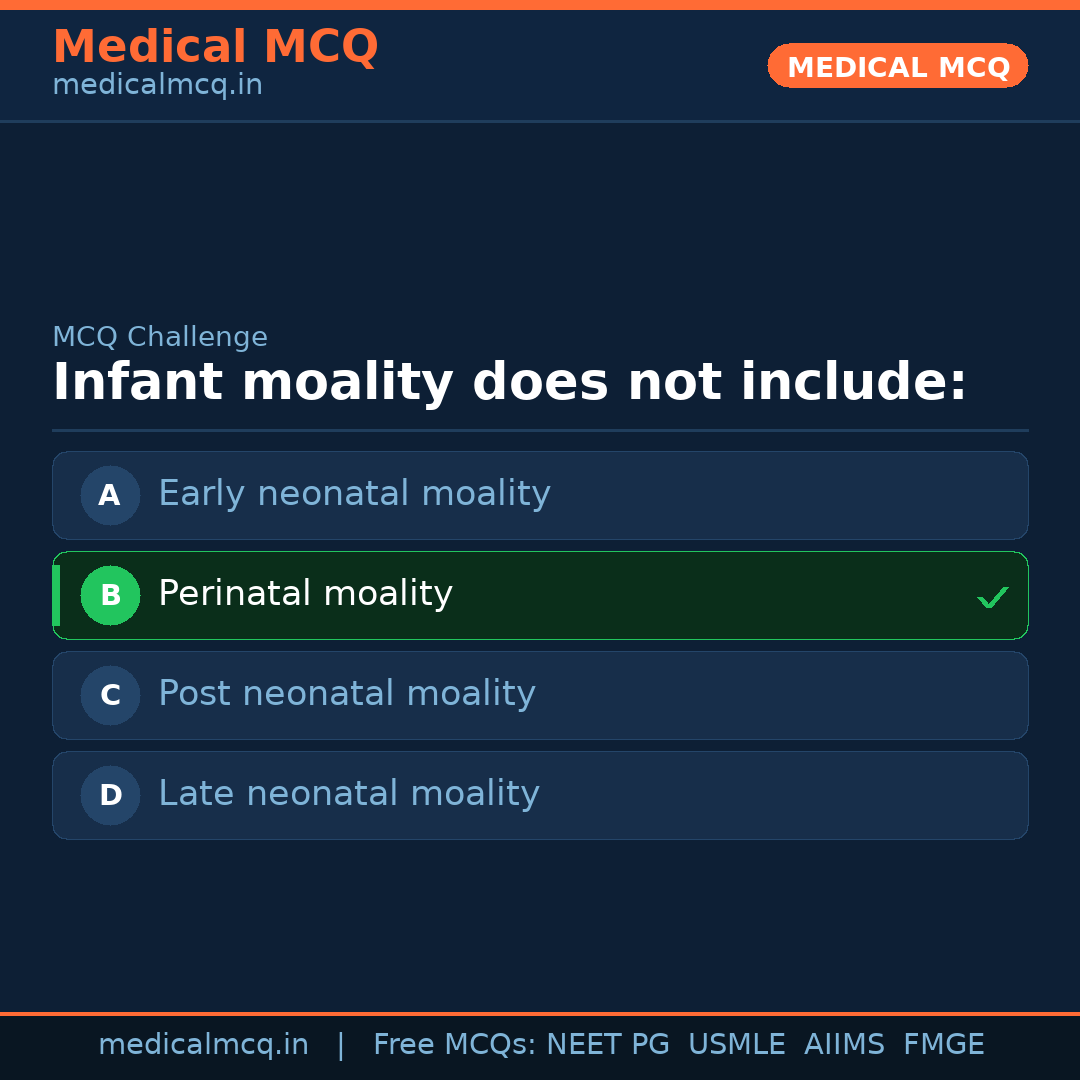Click the NEET PG footer label
Image resolution: width=1080 pixels, height=1080 pixels.
607,1044
